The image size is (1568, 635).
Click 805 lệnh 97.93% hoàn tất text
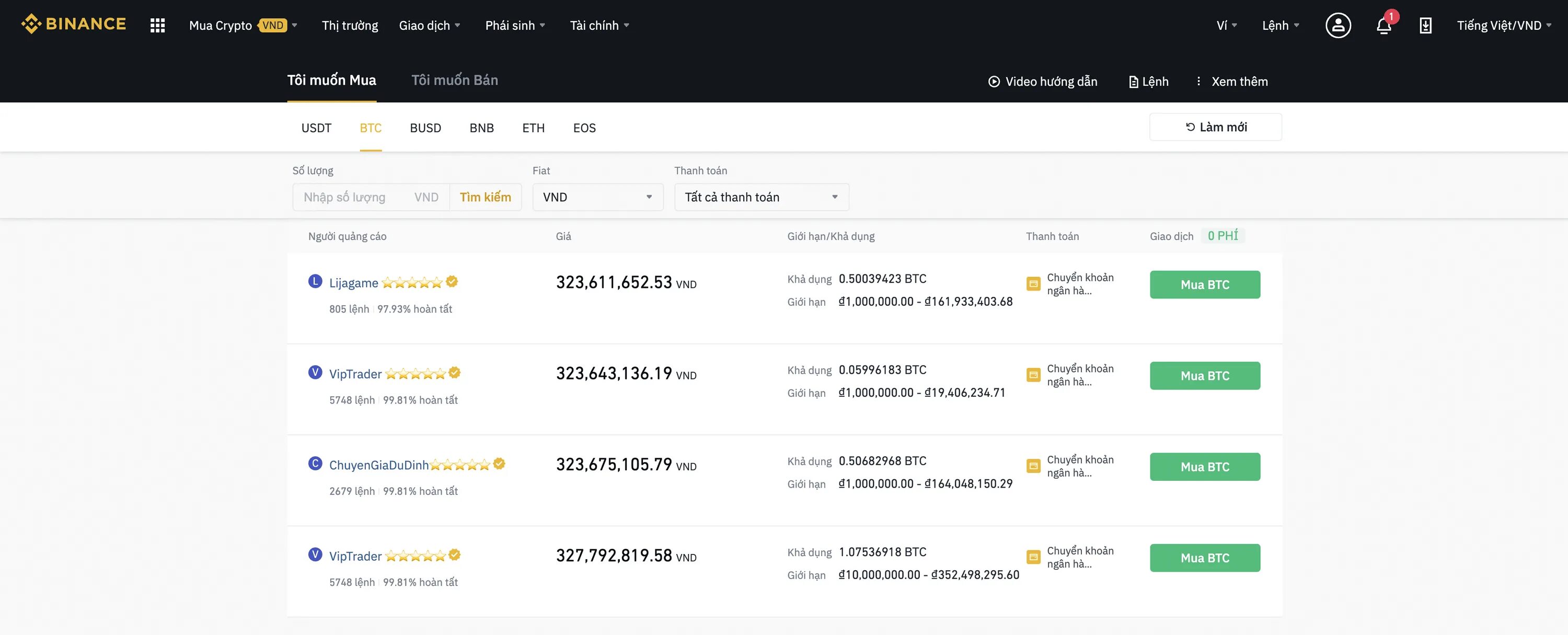point(391,309)
